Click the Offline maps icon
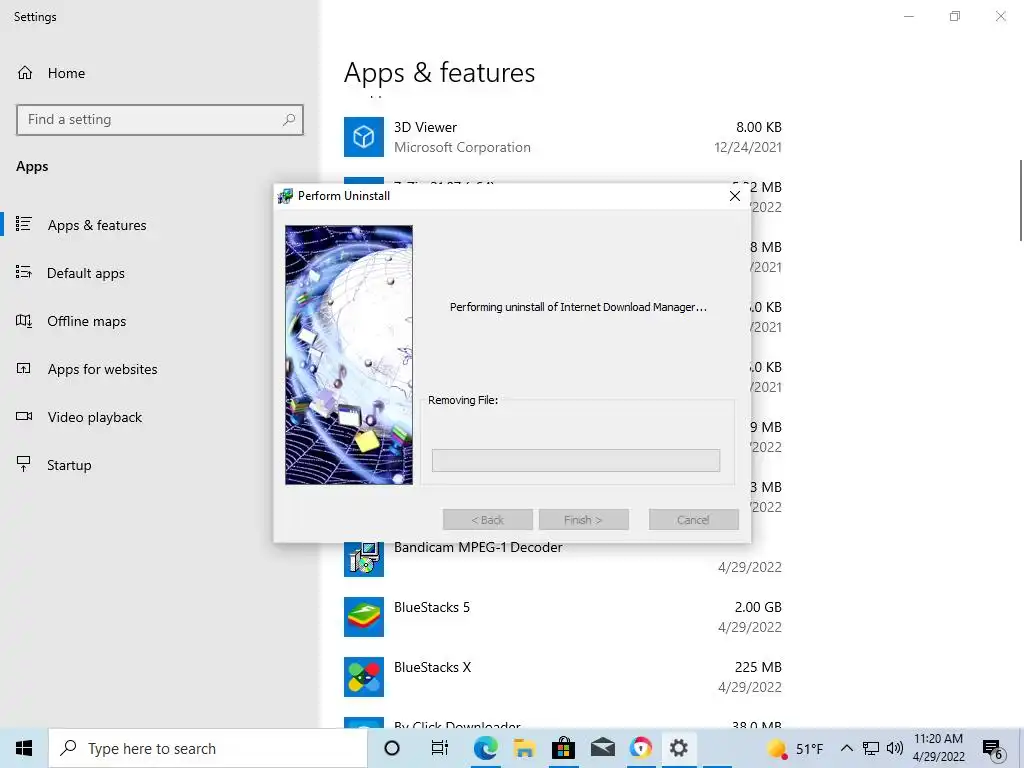 (24, 320)
